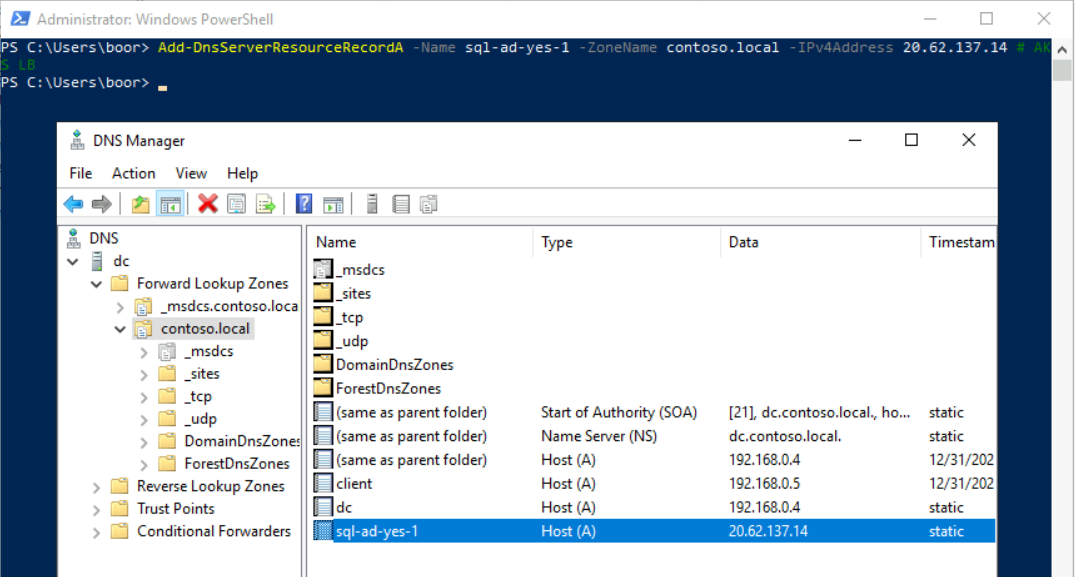Select Trust Points in the tree

[175, 509]
